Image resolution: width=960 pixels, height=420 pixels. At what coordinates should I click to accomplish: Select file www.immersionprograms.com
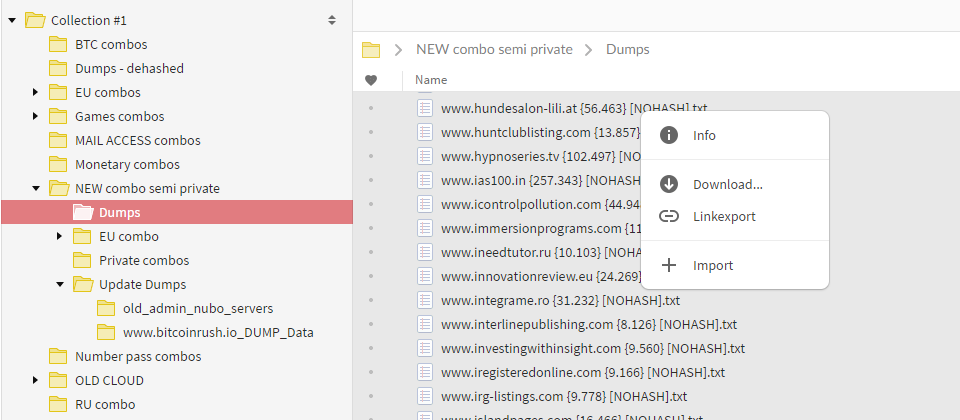coord(540,228)
